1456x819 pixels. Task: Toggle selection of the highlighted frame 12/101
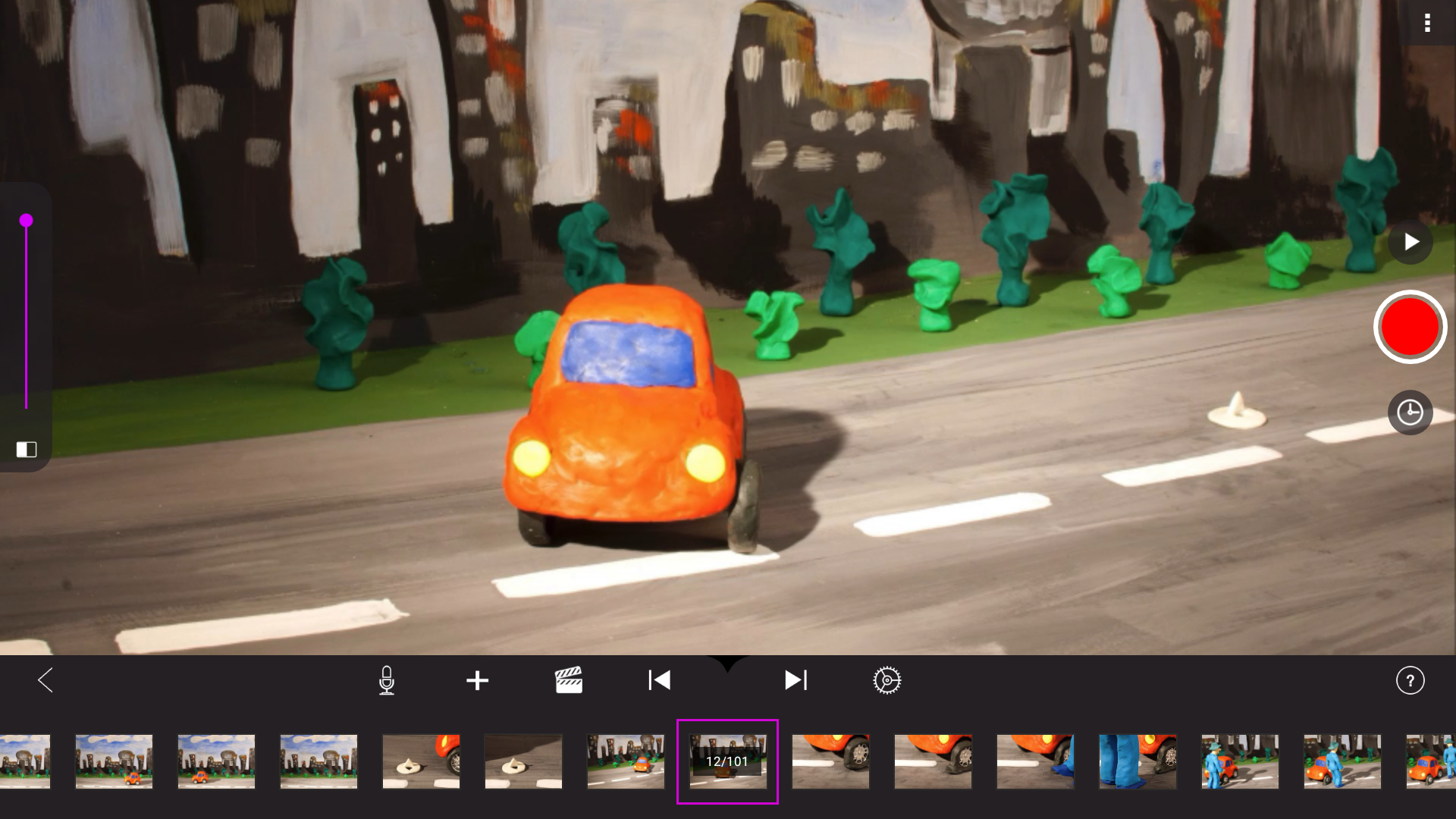pyautogui.click(x=727, y=761)
